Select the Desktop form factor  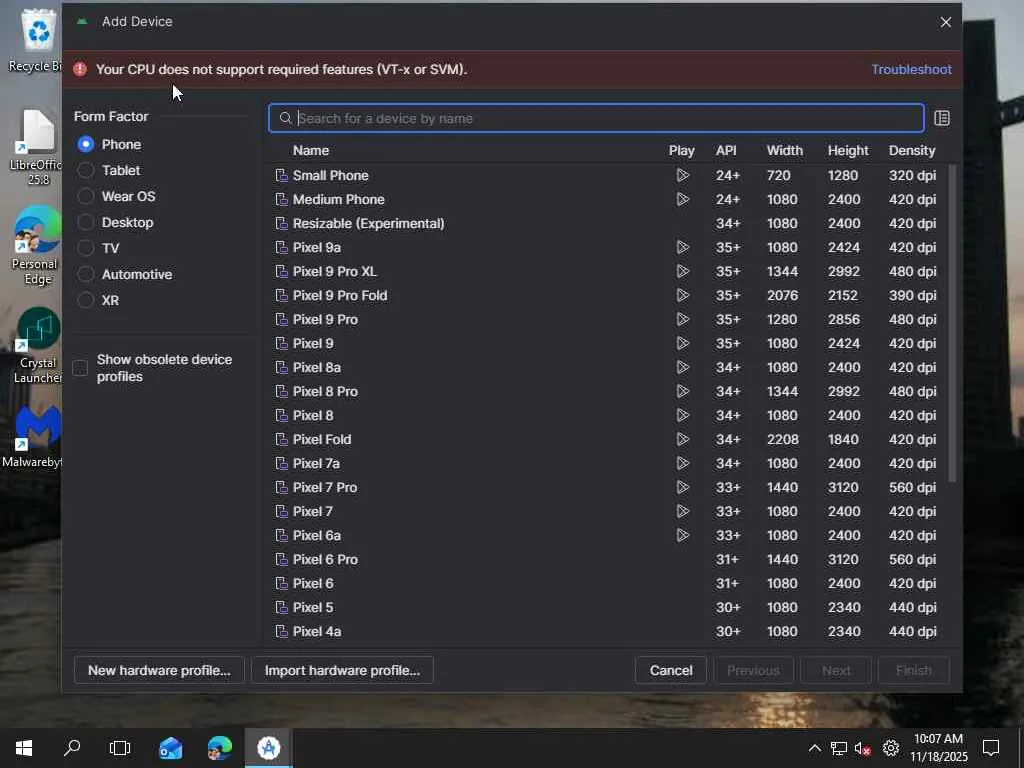click(86, 223)
